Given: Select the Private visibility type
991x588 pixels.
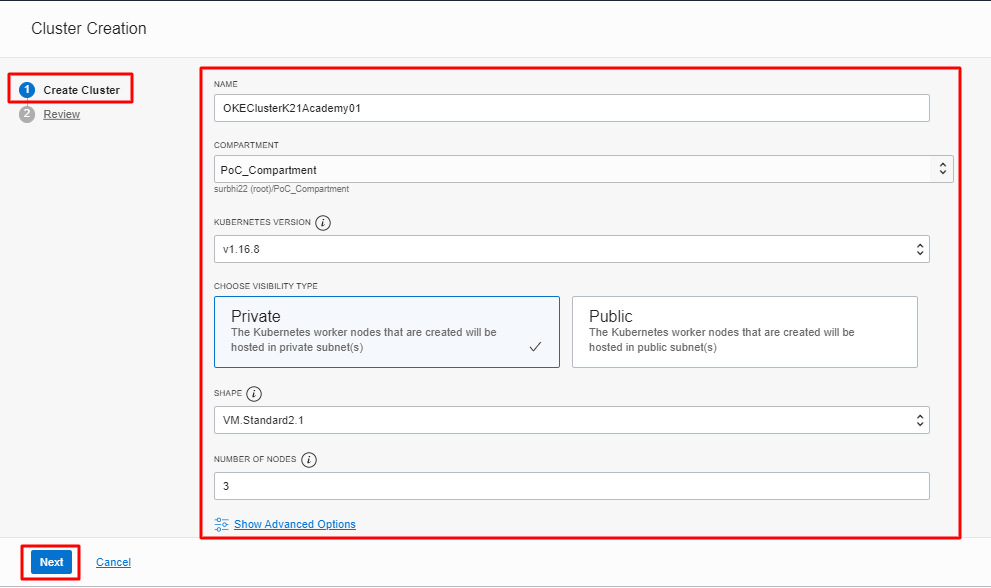Looking at the screenshot, I should tap(386, 331).
